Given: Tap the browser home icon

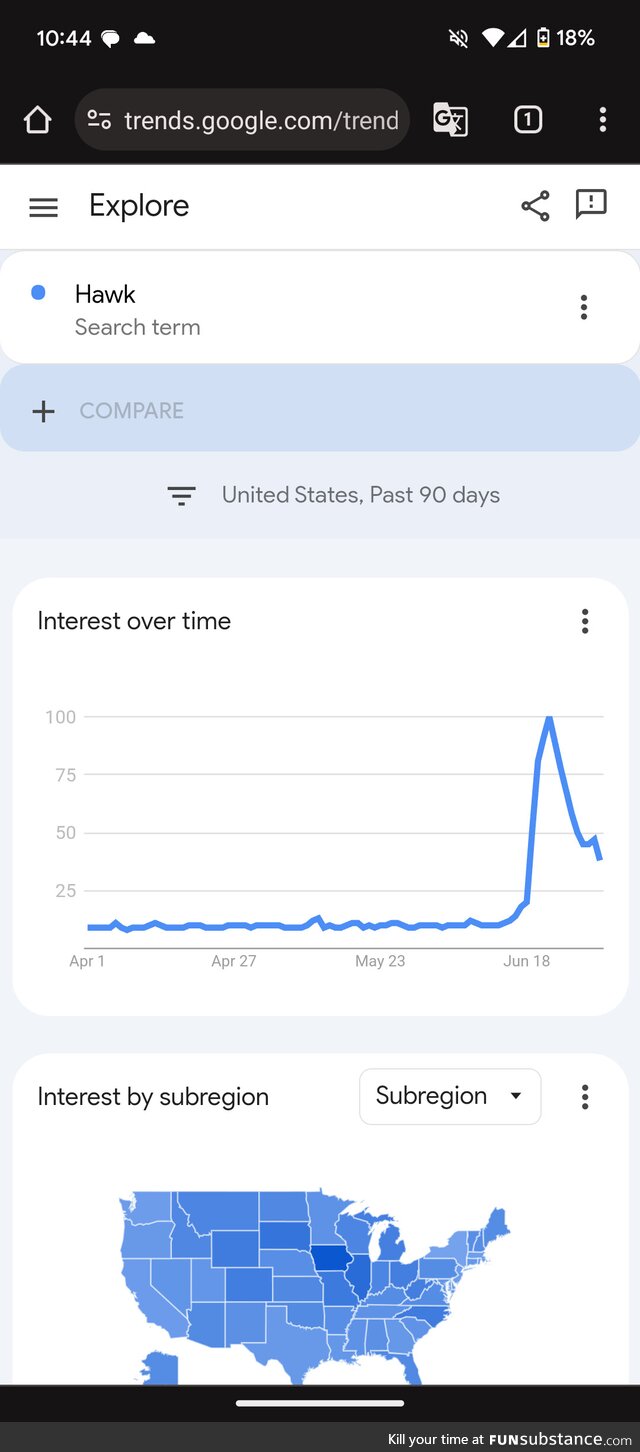Looking at the screenshot, I should click(37, 120).
